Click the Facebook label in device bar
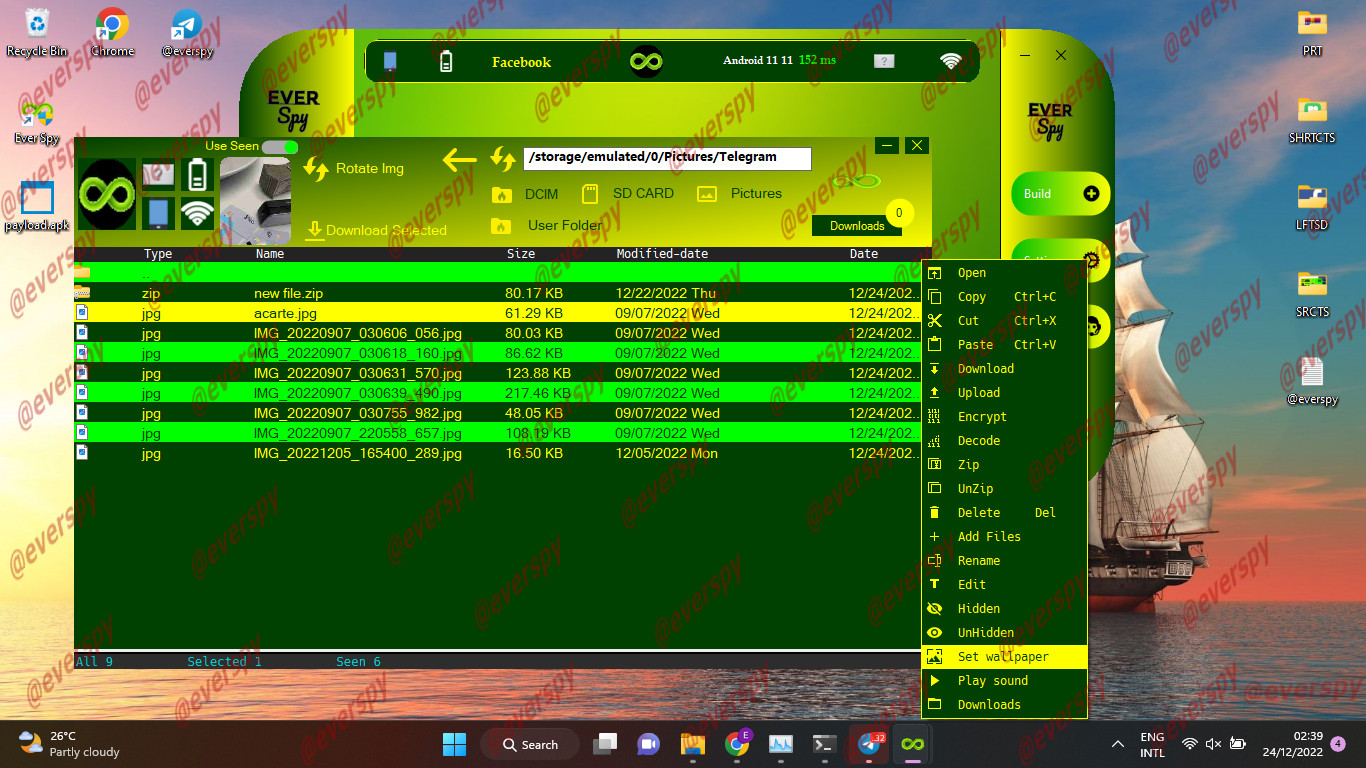Viewport: 1366px width, 768px height. 521,62
